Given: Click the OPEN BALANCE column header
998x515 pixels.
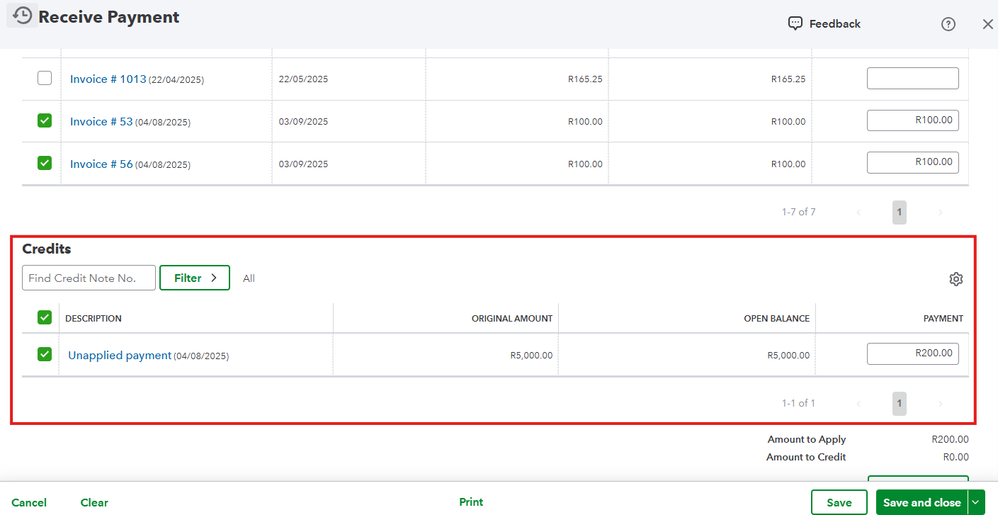Looking at the screenshot, I should click(x=777, y=318).
